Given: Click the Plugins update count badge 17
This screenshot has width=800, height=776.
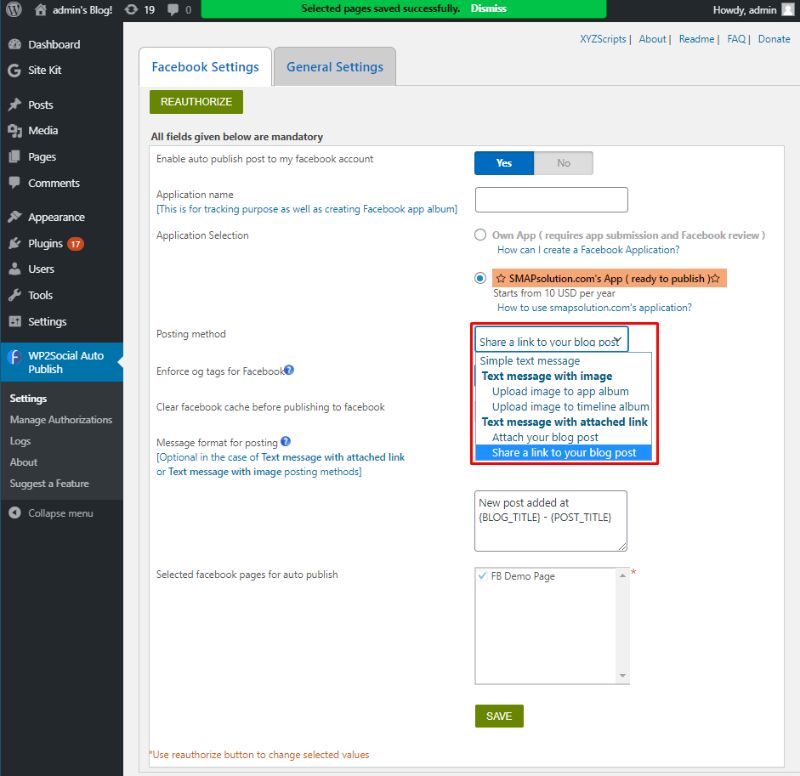Looking at the screenshot, I should point(76,244).
